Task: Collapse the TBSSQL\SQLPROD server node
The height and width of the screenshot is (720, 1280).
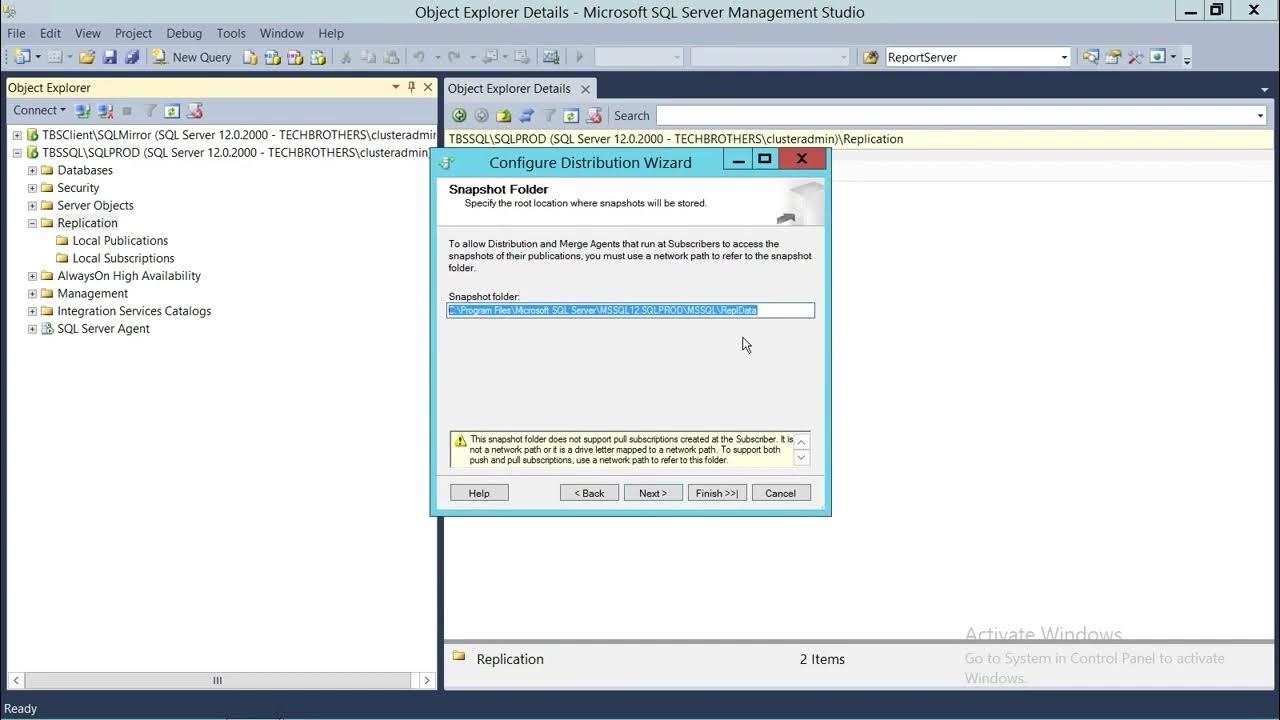Action: [17, 153]
